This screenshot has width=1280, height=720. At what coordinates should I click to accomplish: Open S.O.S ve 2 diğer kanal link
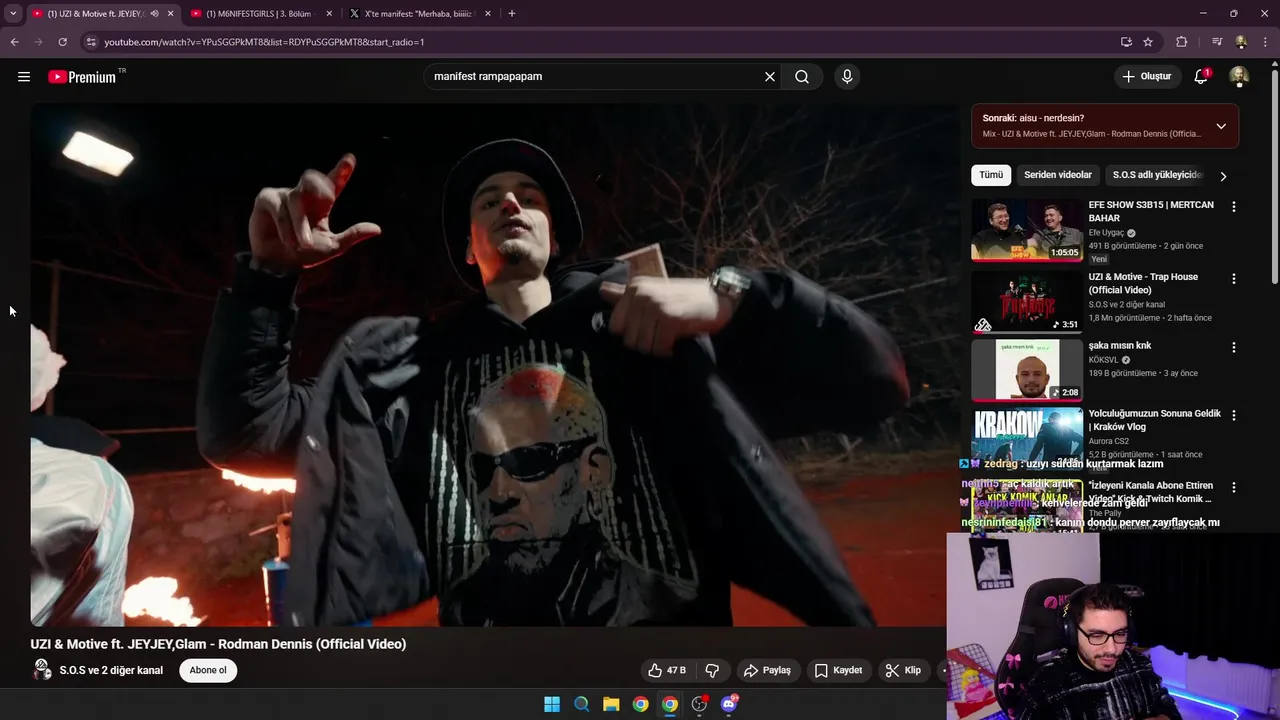[x=111, y=670]
